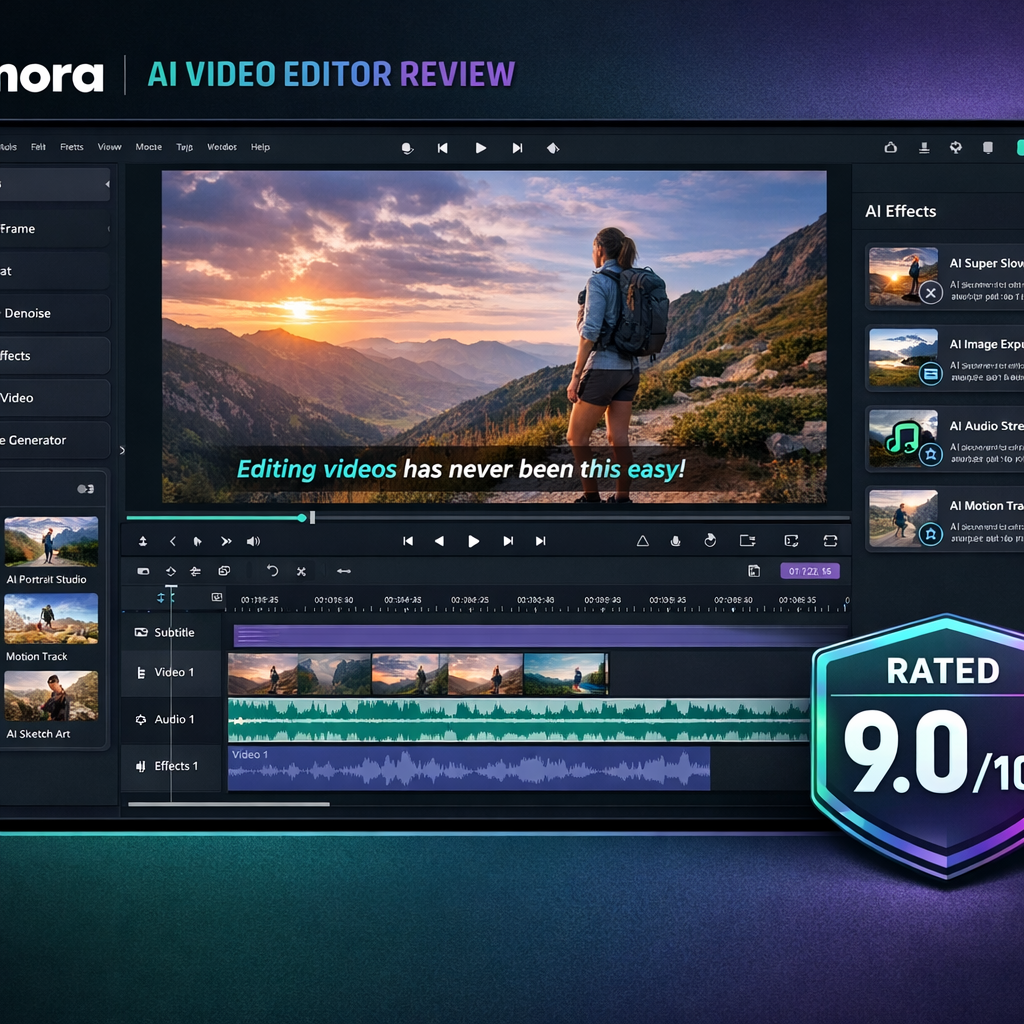Mute the Audio 1 track
Image resolution: width=1024 pixels, height=1024 pixels.
(x=140, y=719)
